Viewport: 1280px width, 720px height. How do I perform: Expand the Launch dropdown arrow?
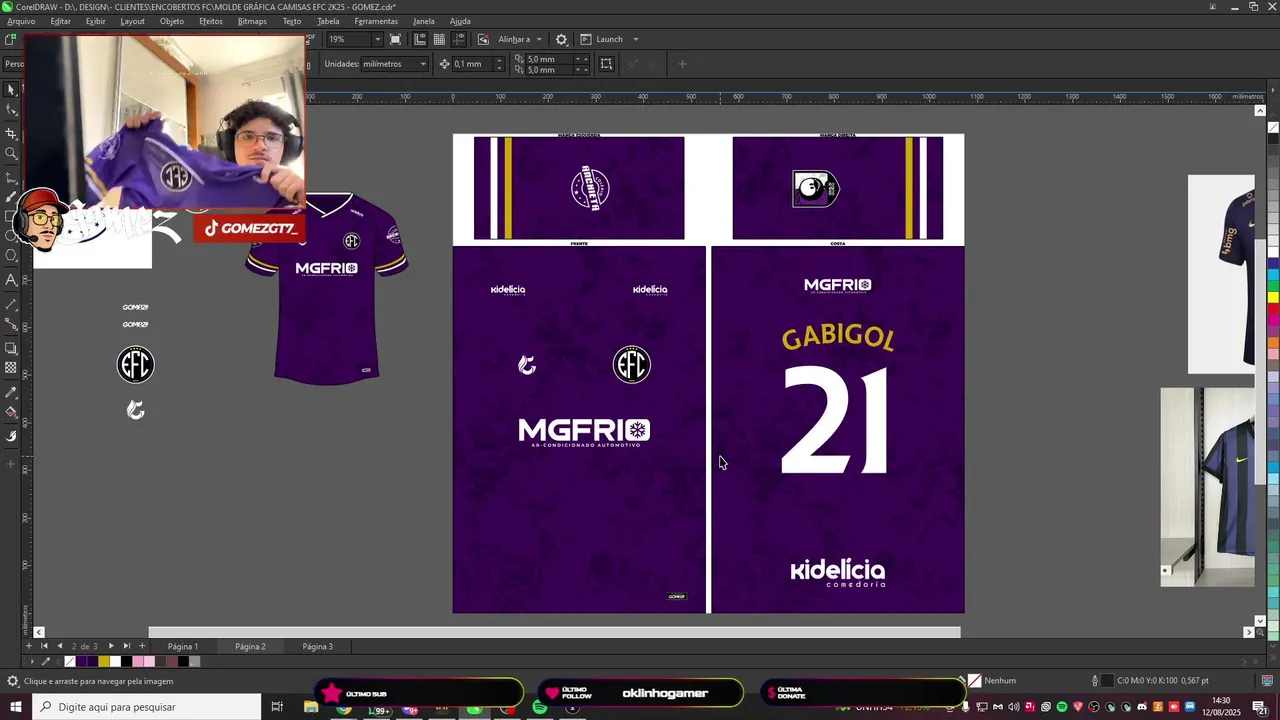(634, 39)
